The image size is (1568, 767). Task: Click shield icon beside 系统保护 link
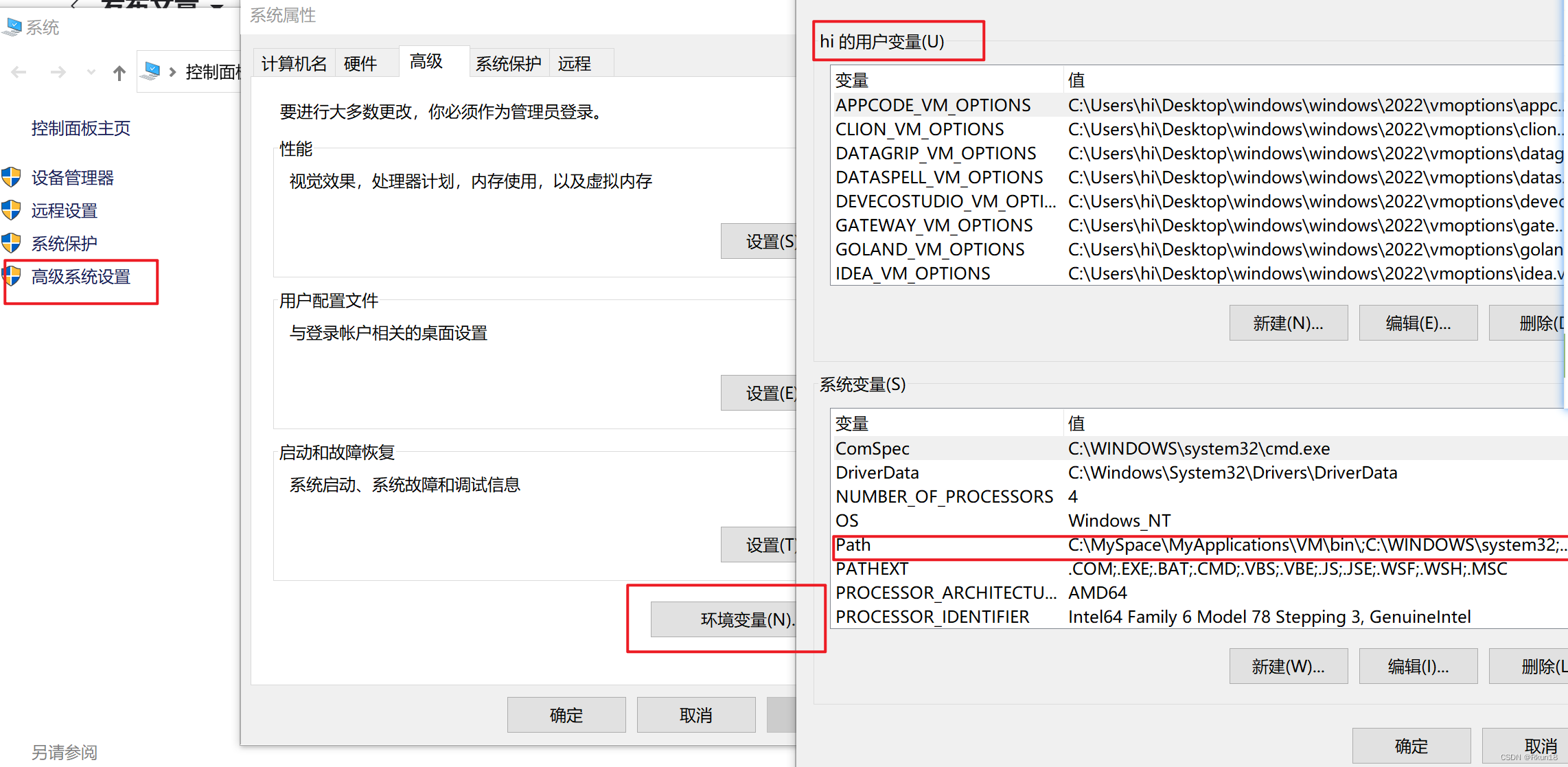click(11, 243)
